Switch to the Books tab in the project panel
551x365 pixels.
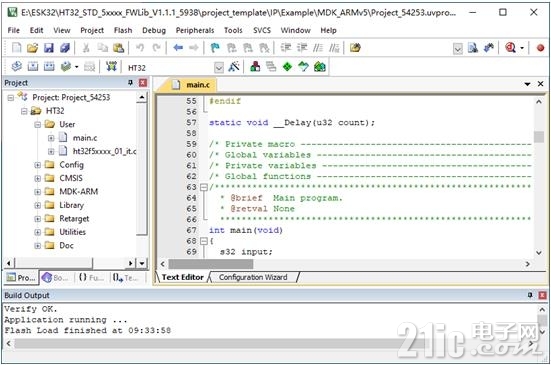56,278
